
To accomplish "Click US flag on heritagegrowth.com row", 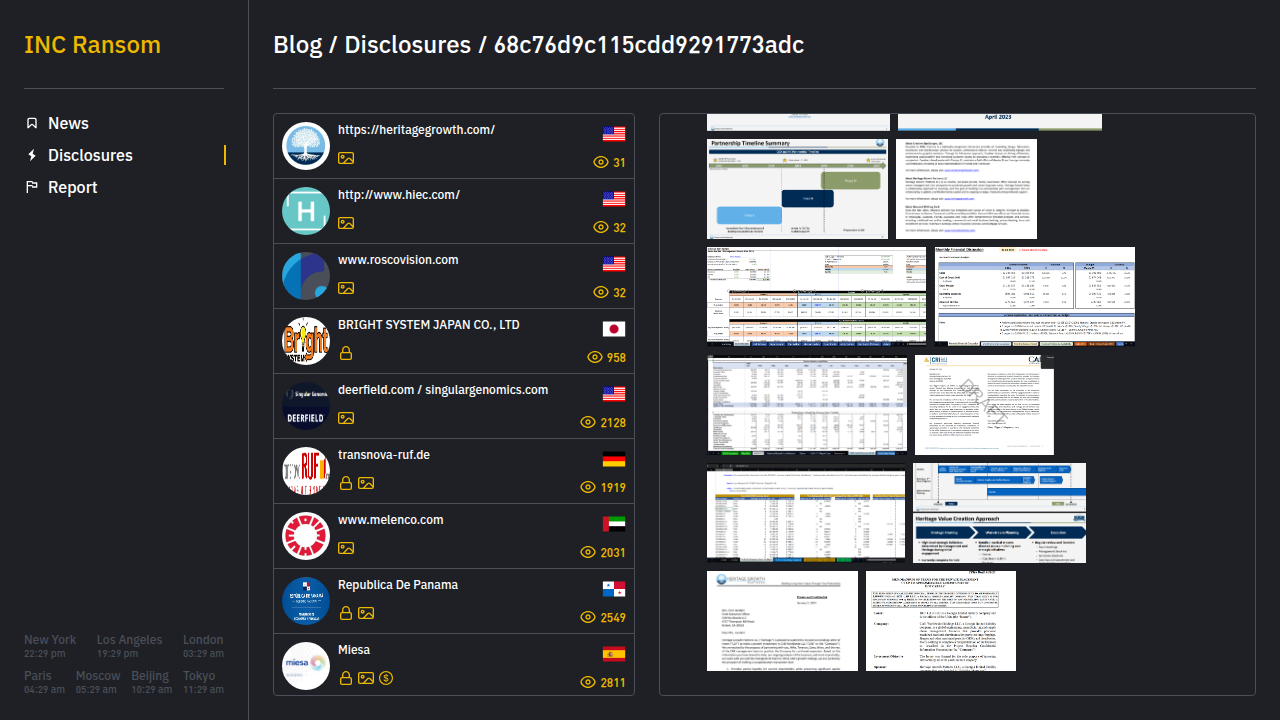I will click(x=614, y=134).
